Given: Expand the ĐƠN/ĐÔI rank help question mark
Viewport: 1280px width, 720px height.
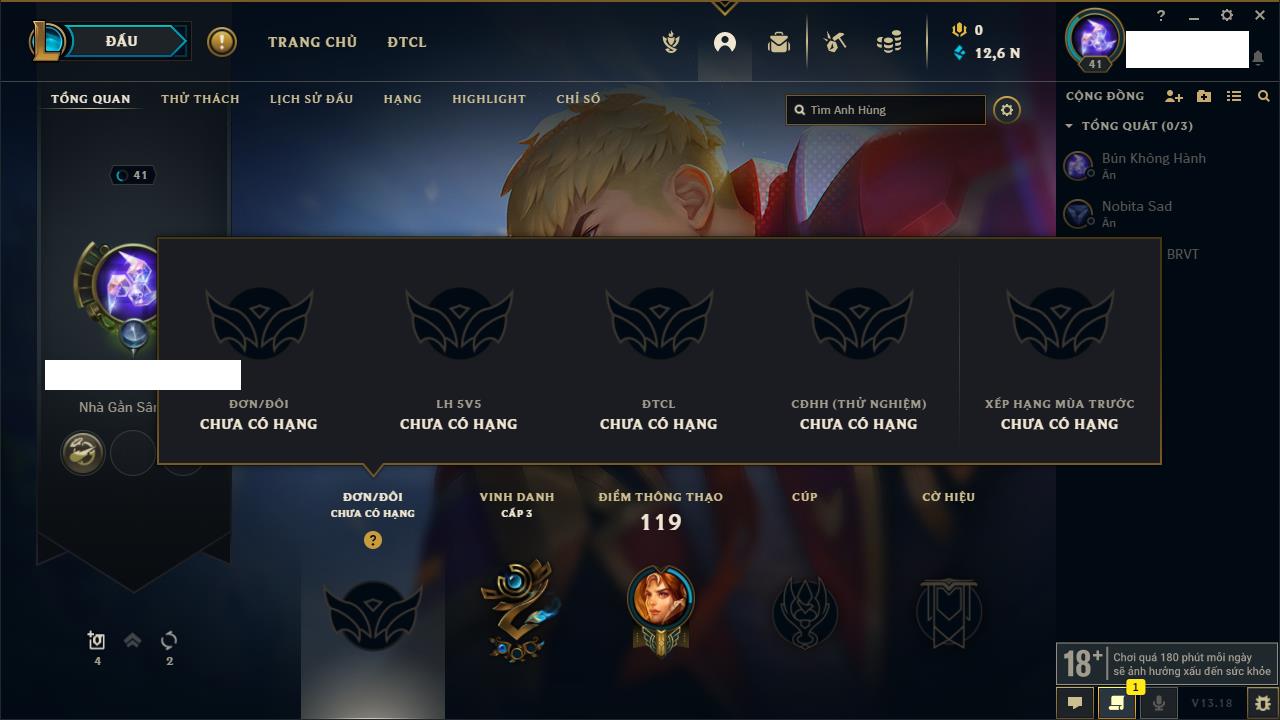Looking at the screenshot, I should [373, 540].
